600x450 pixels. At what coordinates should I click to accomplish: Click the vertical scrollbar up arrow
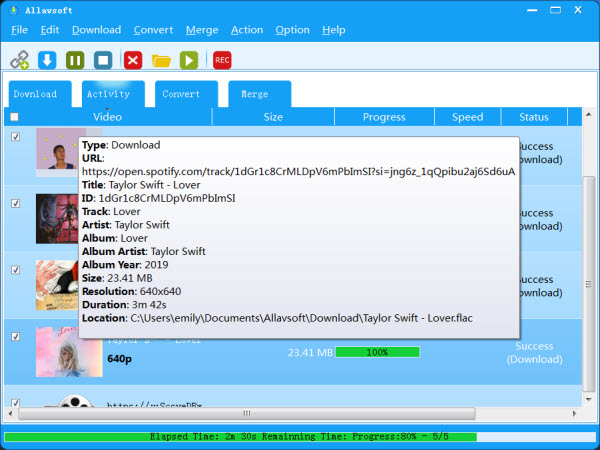(589, 114)
